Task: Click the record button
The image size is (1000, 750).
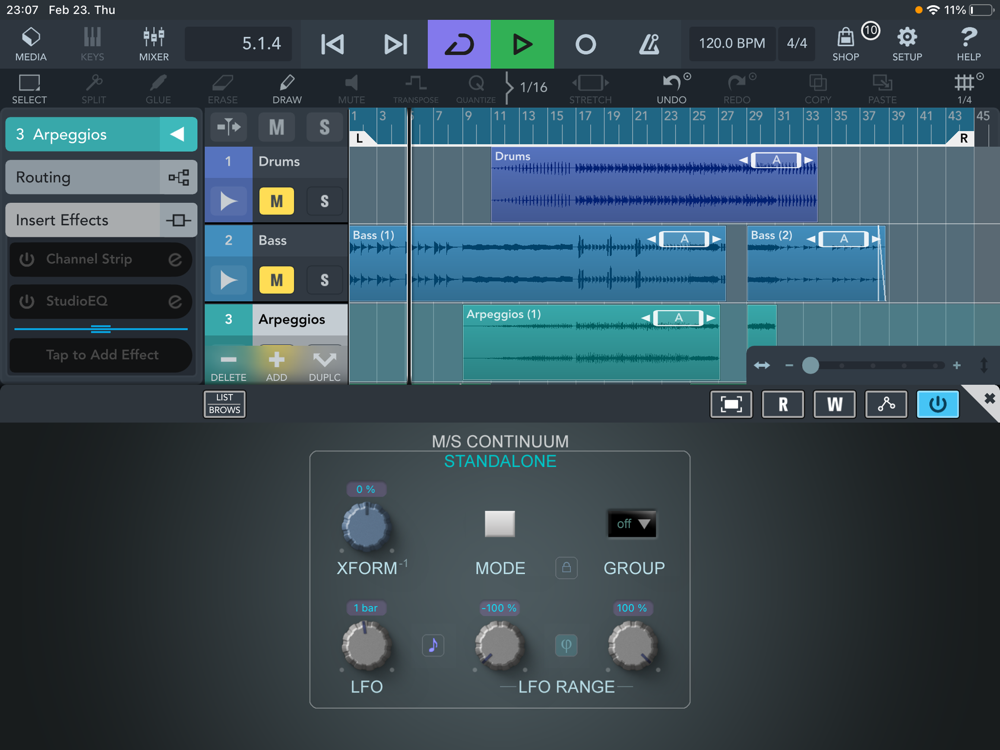Action: coord(585,44)
